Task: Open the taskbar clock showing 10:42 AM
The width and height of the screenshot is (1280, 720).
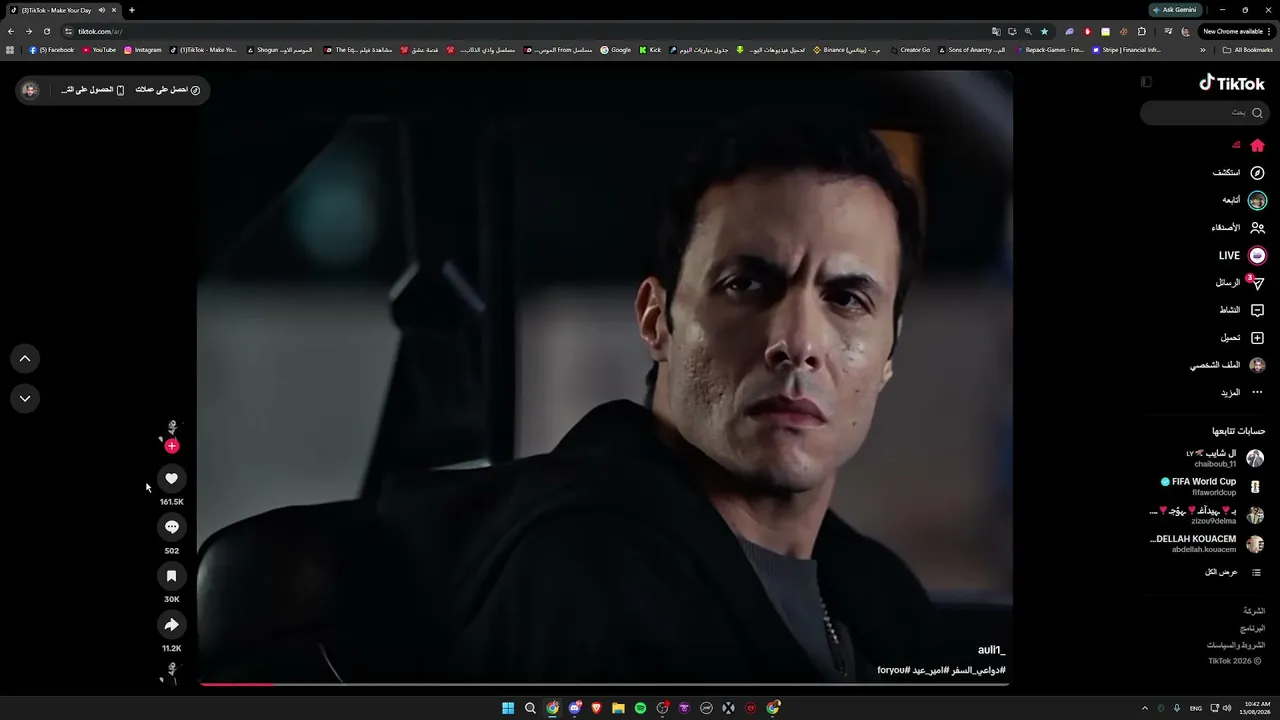Action: pyautogui.click(x=1253, y=708)
